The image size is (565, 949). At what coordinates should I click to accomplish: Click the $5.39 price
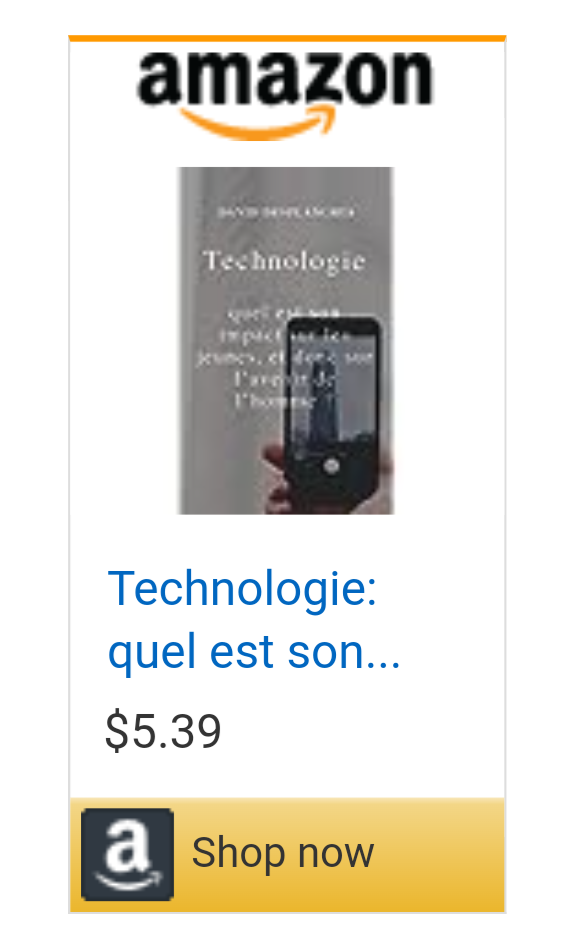click(x=163, y=731)
